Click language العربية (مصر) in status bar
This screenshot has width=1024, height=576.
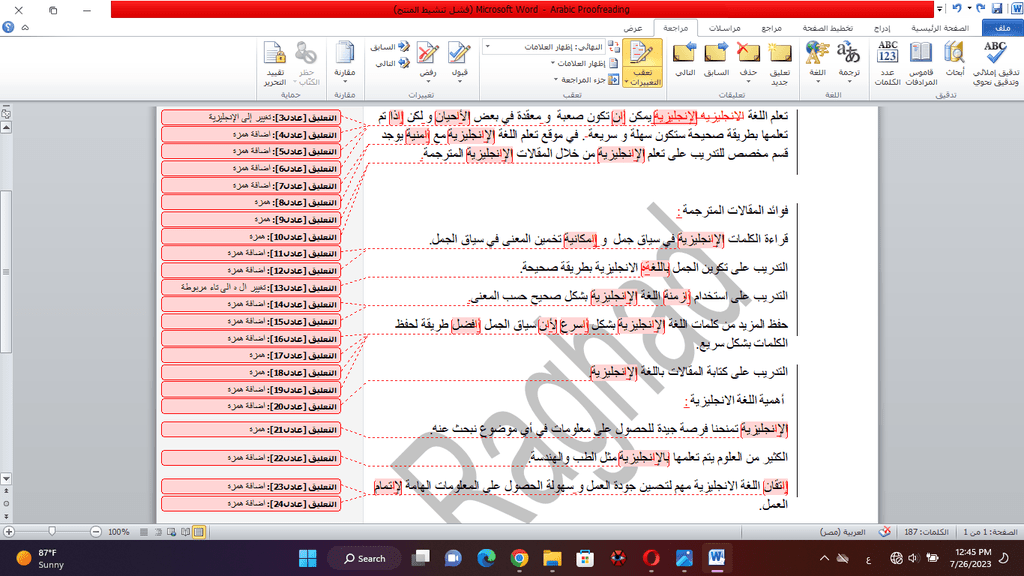tap(842, 532)
